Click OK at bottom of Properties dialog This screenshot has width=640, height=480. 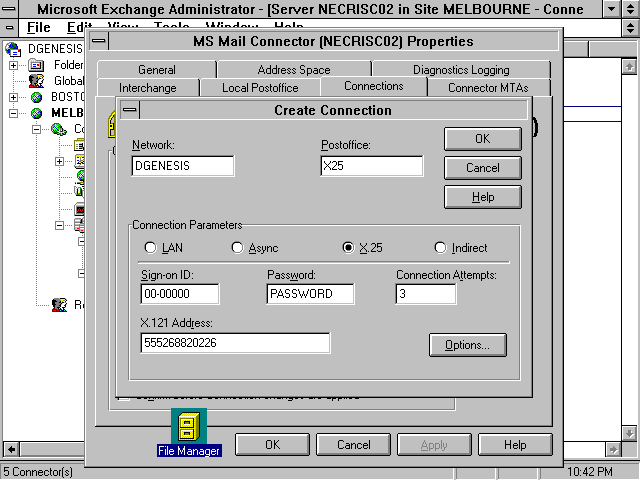click(x=272, y=444)
